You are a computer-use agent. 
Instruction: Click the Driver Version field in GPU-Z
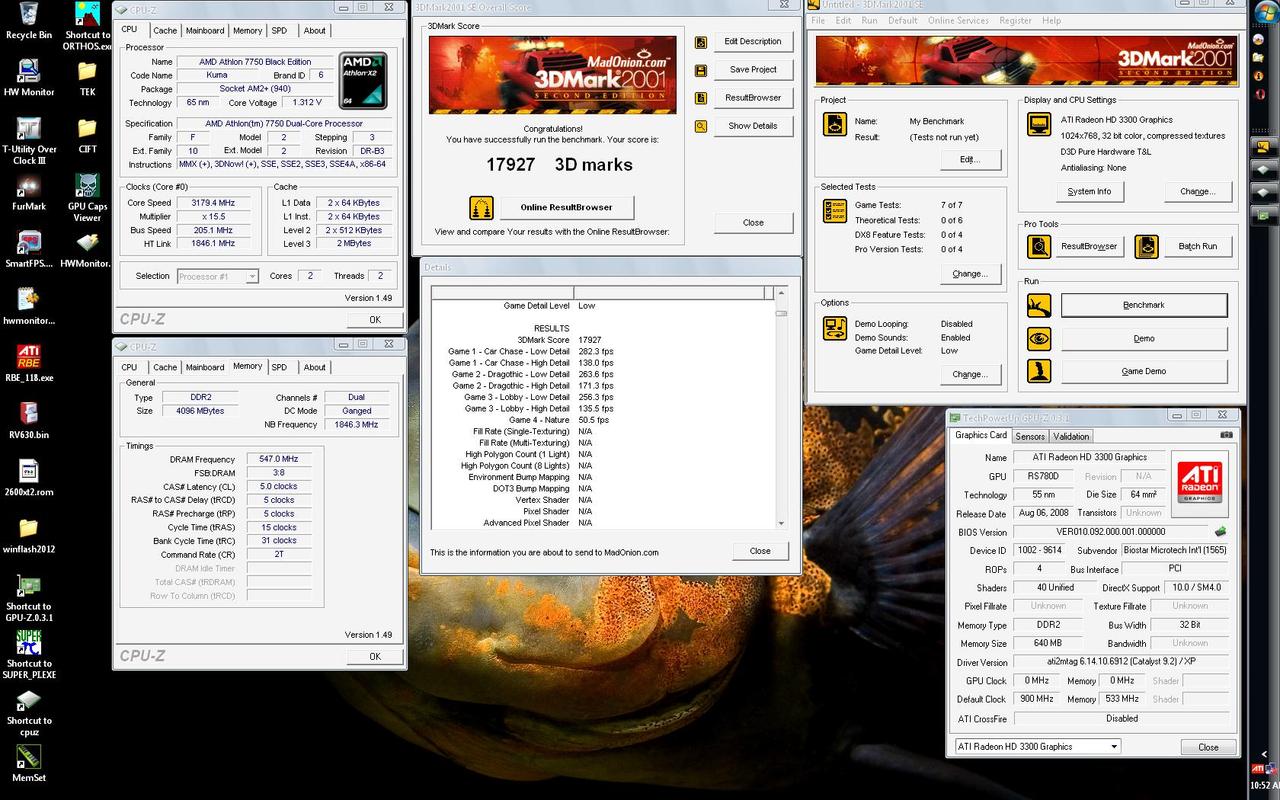click(x=1121, y=661)
